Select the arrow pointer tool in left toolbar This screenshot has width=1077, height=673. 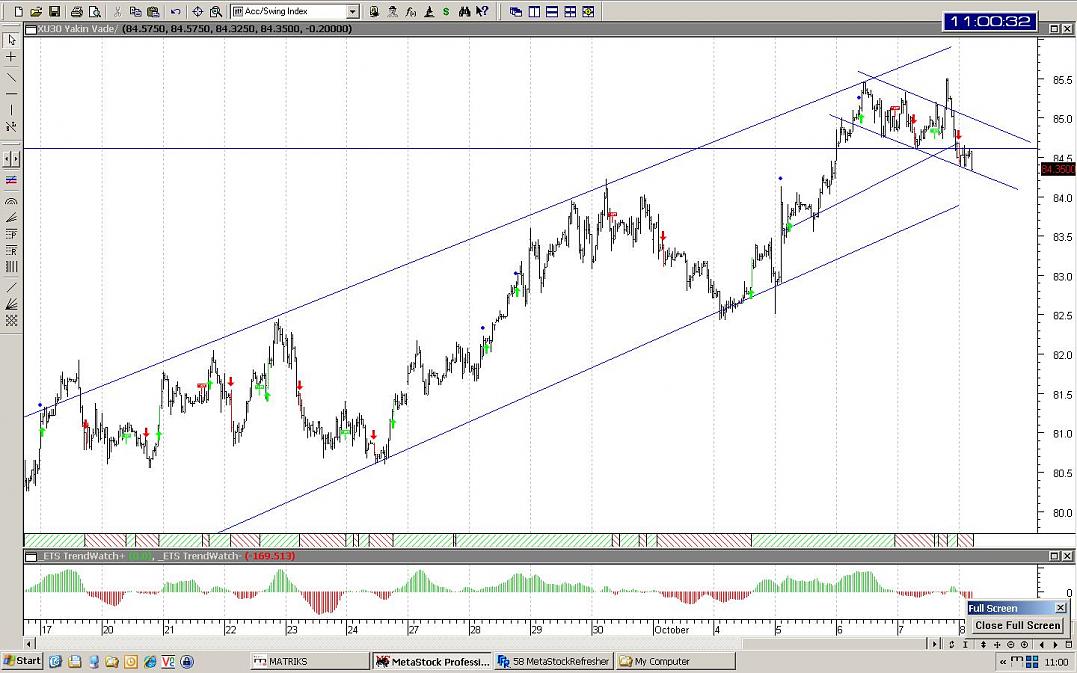click(x=11, y=40)
